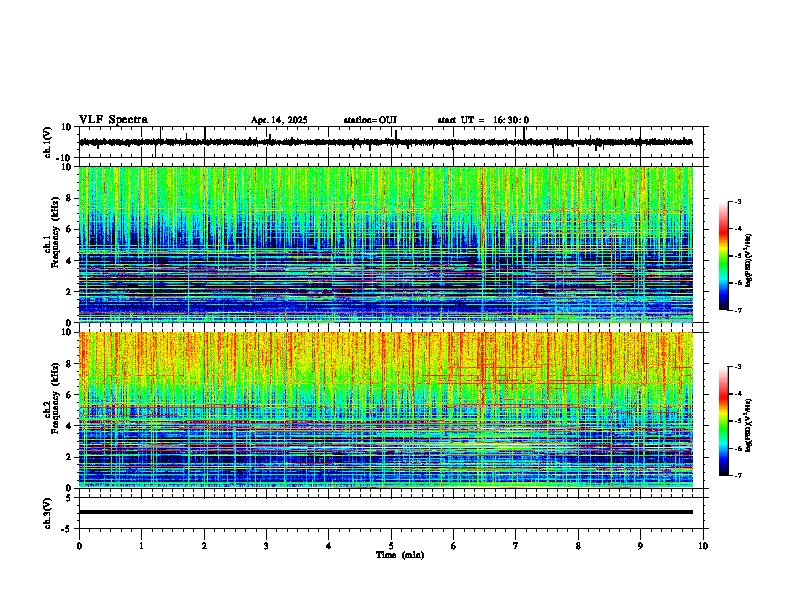Click time axis tick label "5"

[391, 546]
